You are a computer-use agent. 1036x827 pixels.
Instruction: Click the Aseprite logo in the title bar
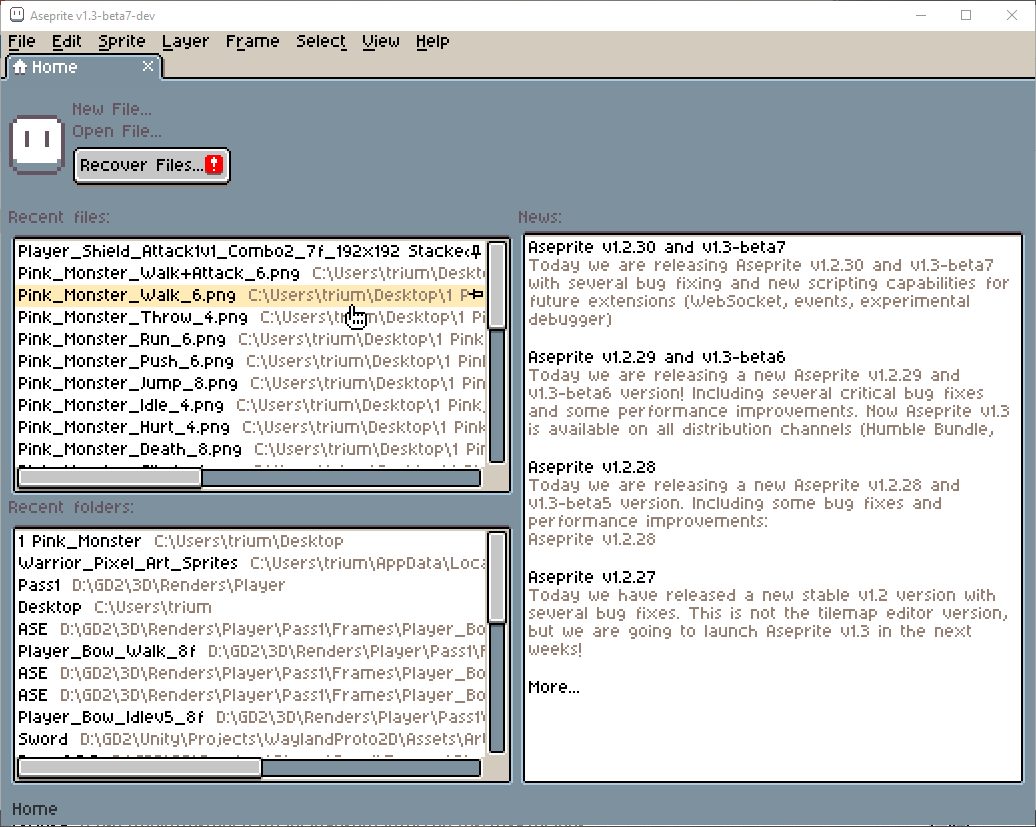pyautogui.click(x=17, y=15)
